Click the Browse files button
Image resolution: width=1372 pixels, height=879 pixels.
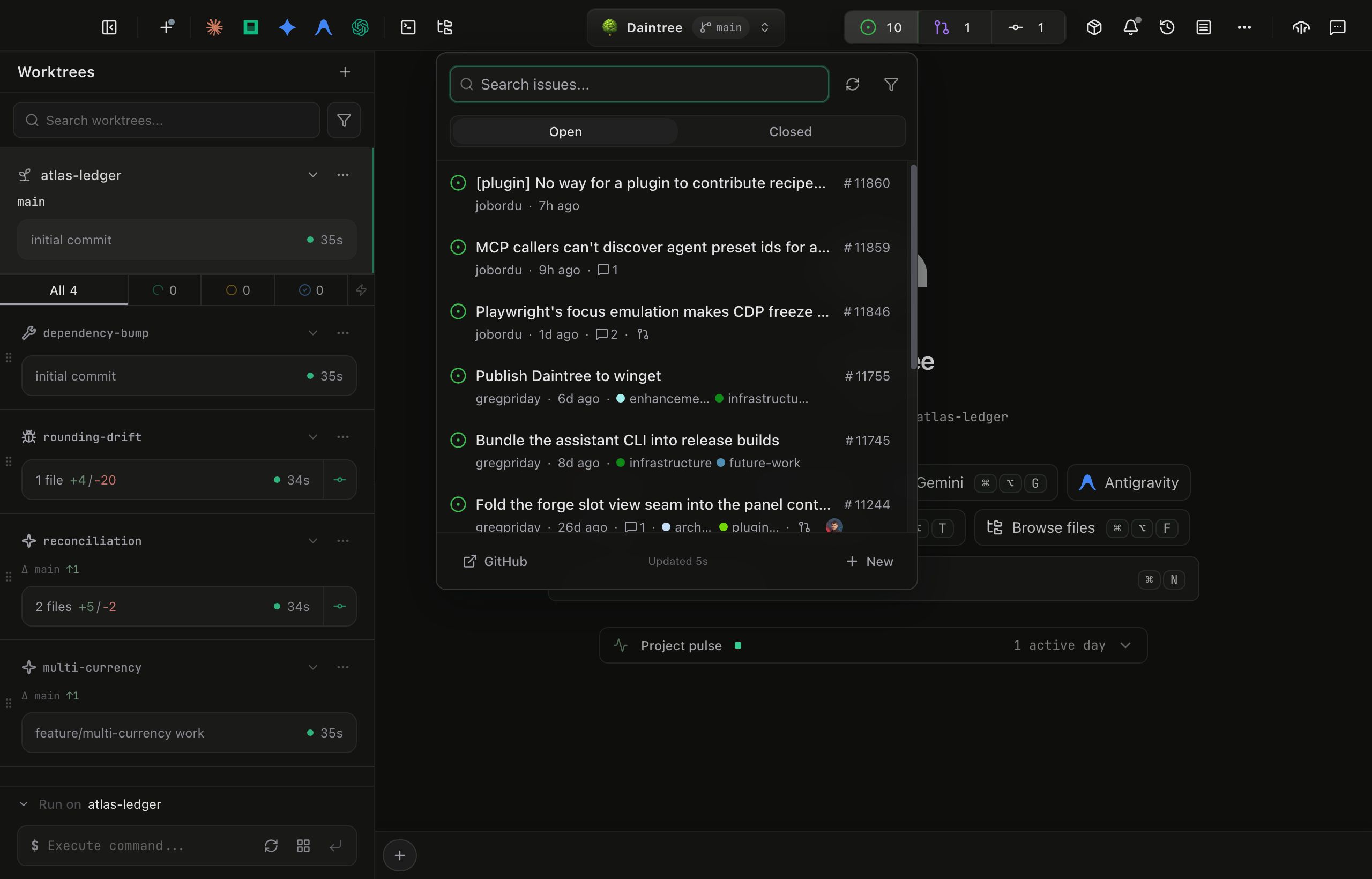pyautogui.click(x=1082, y=528)
